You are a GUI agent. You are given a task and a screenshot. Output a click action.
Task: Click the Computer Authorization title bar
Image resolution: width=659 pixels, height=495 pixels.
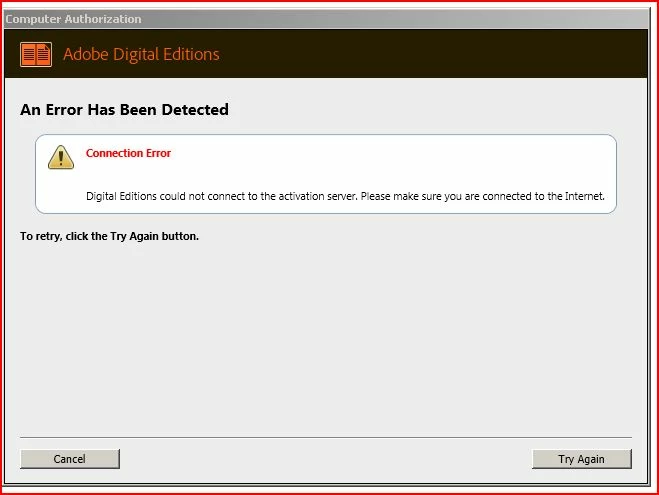326,19
